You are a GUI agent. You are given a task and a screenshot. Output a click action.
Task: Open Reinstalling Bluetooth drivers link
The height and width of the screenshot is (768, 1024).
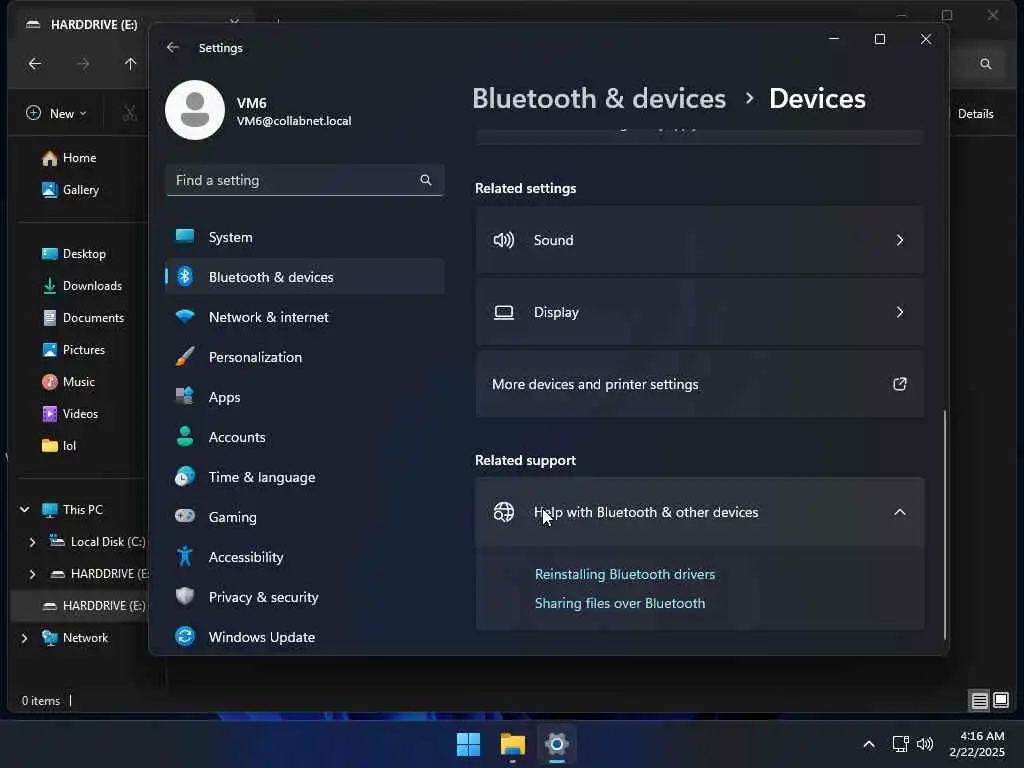[x=625, y=574]
